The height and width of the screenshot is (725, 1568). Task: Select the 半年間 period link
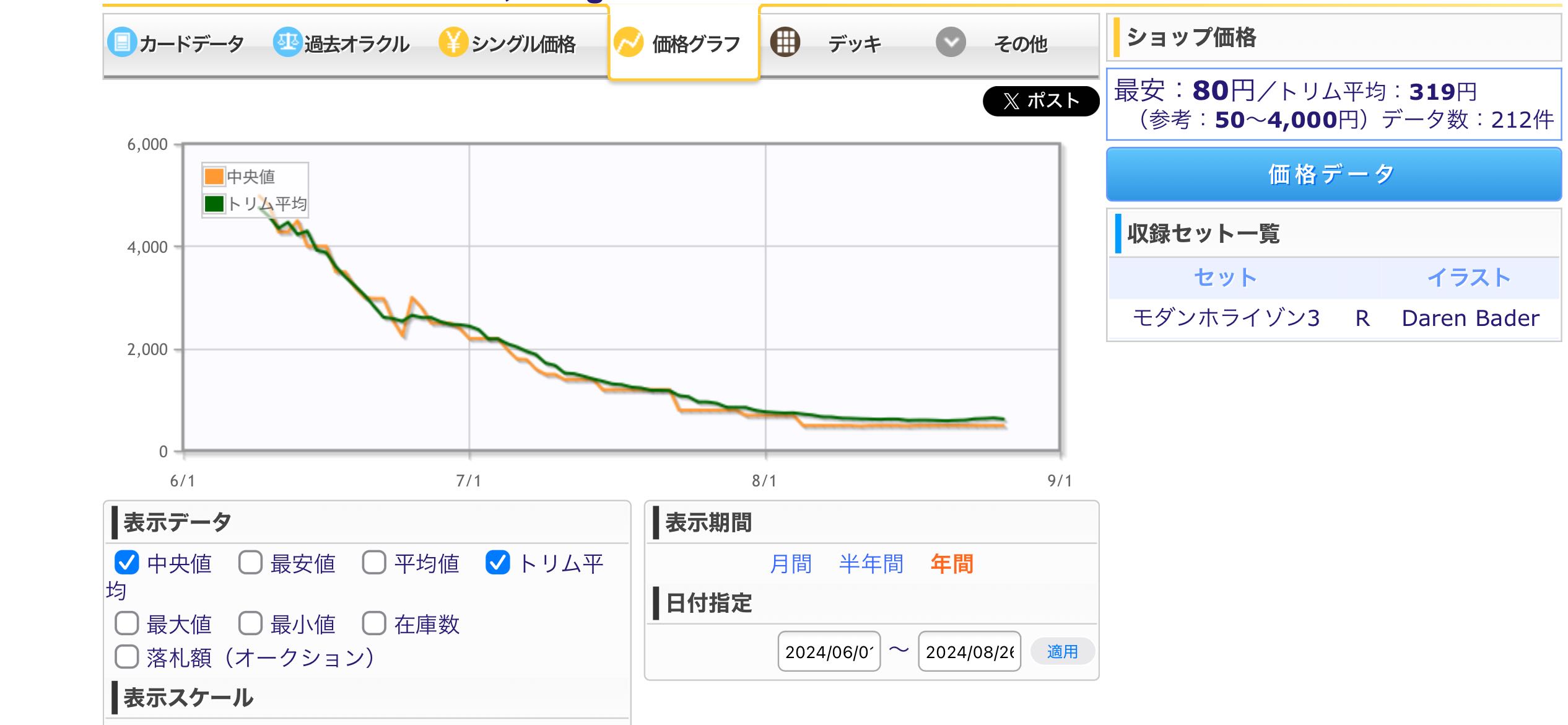[x=871, y=564]
